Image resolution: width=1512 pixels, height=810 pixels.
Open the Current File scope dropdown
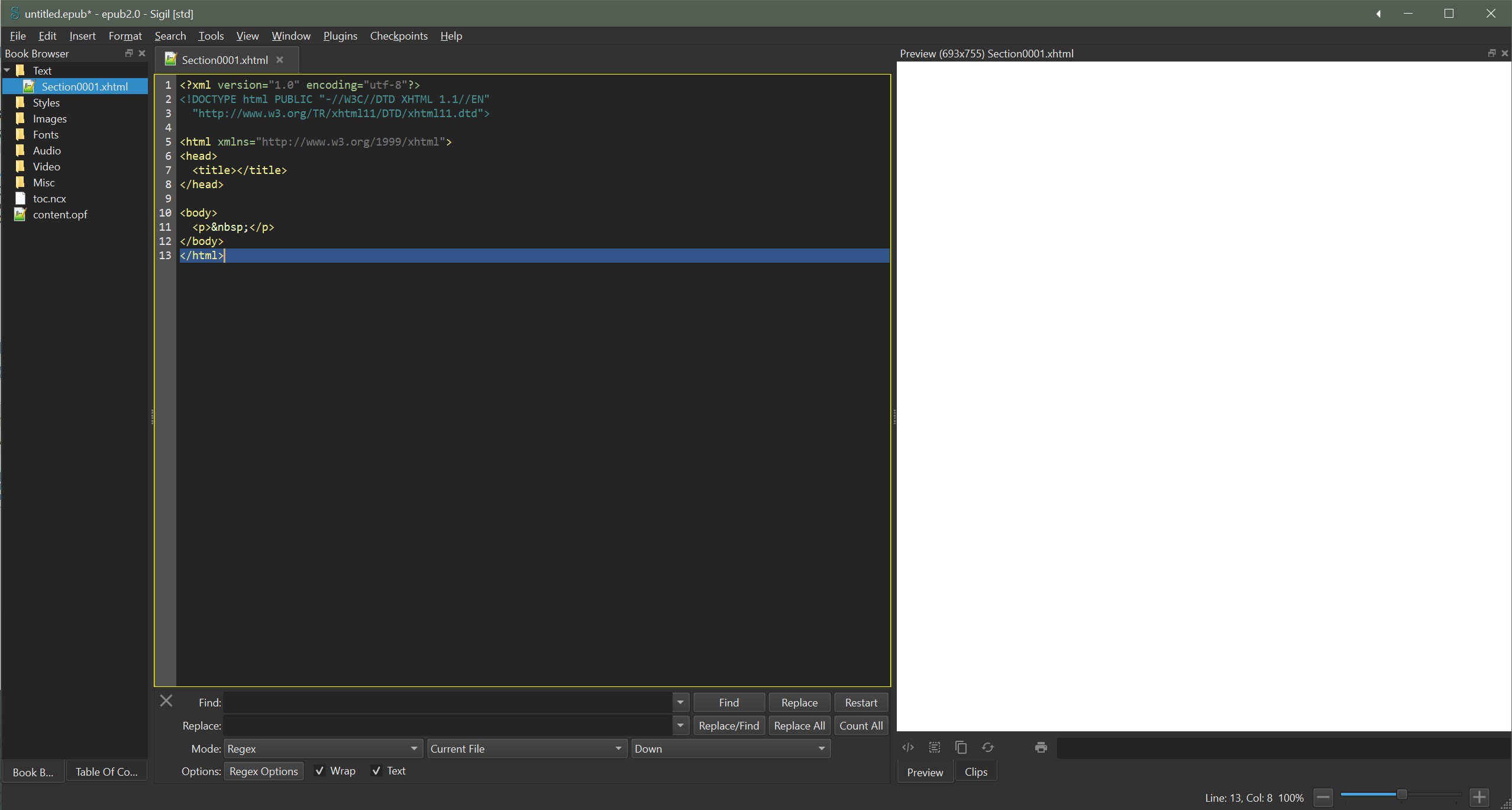coord(526,748)
